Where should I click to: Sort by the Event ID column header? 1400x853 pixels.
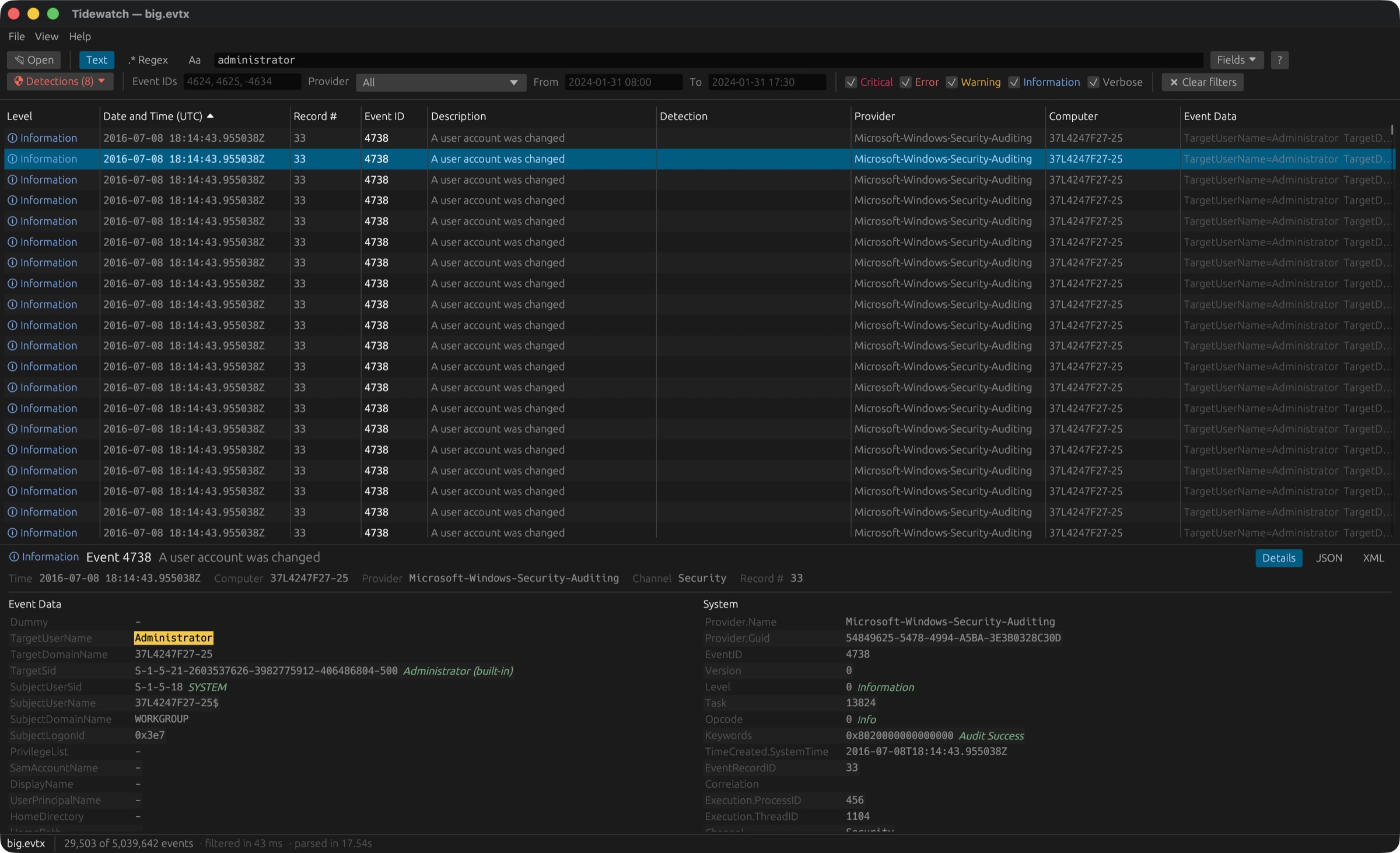tap(384, 116)
